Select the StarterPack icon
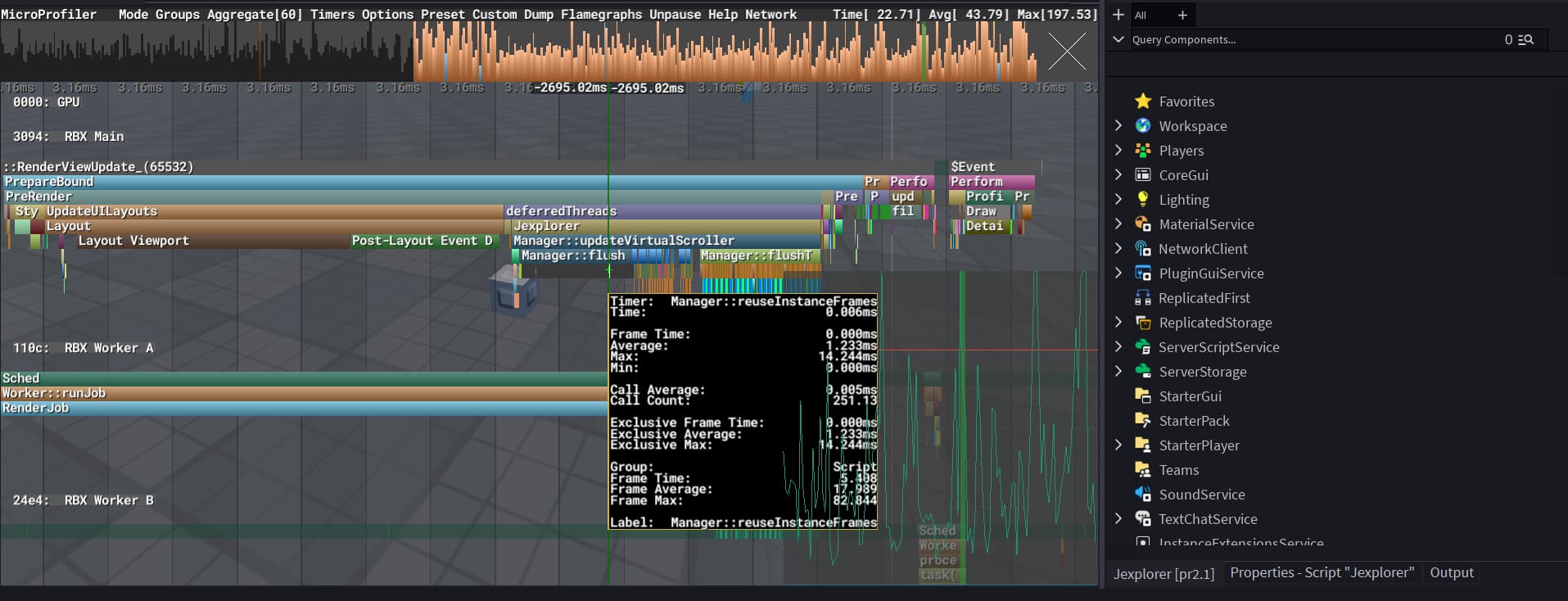This screenshot has height=601, width=1568. [x=1143, y=421]
